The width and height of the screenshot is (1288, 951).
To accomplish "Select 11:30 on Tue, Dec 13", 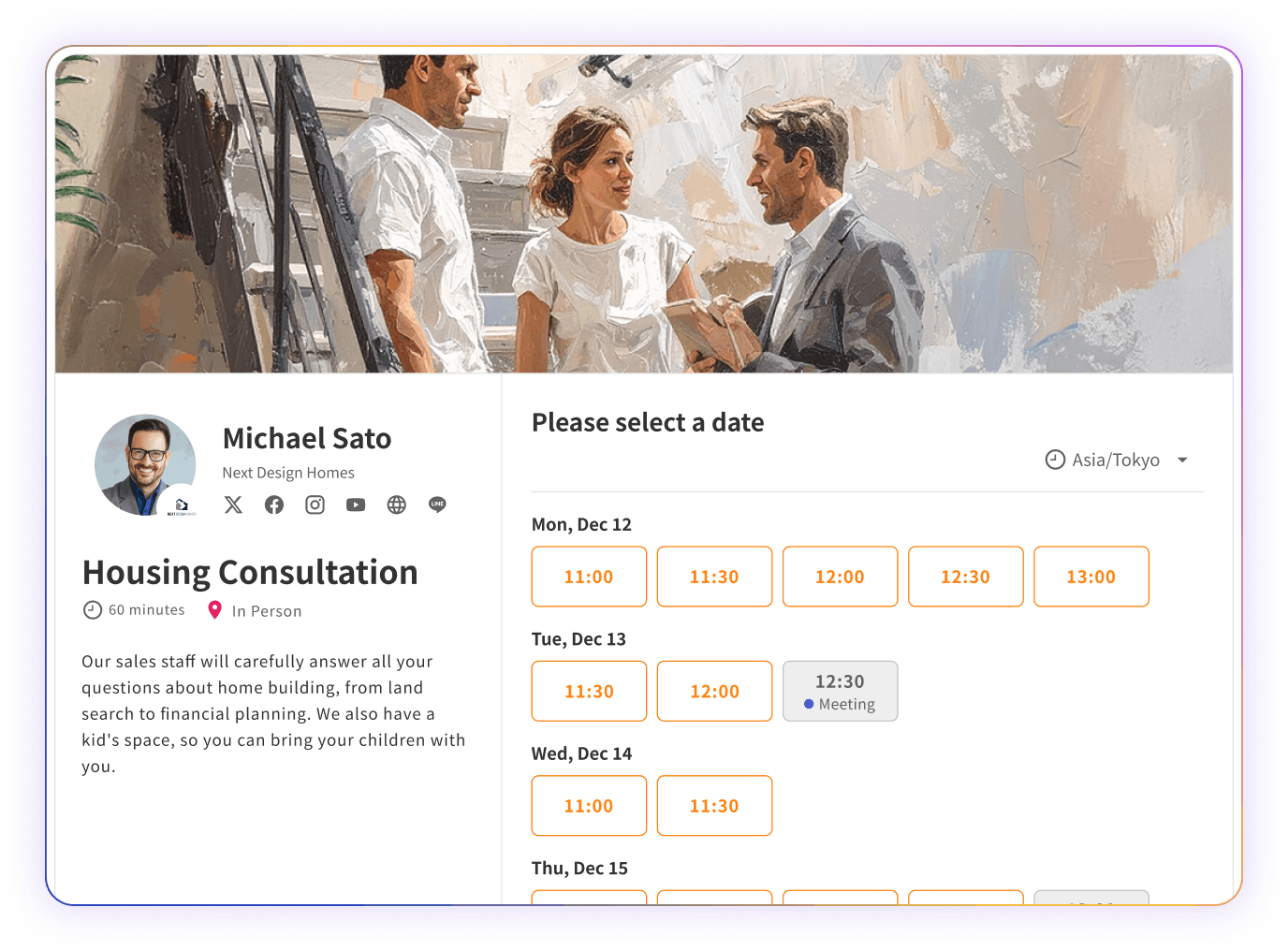I will point(589,691).
